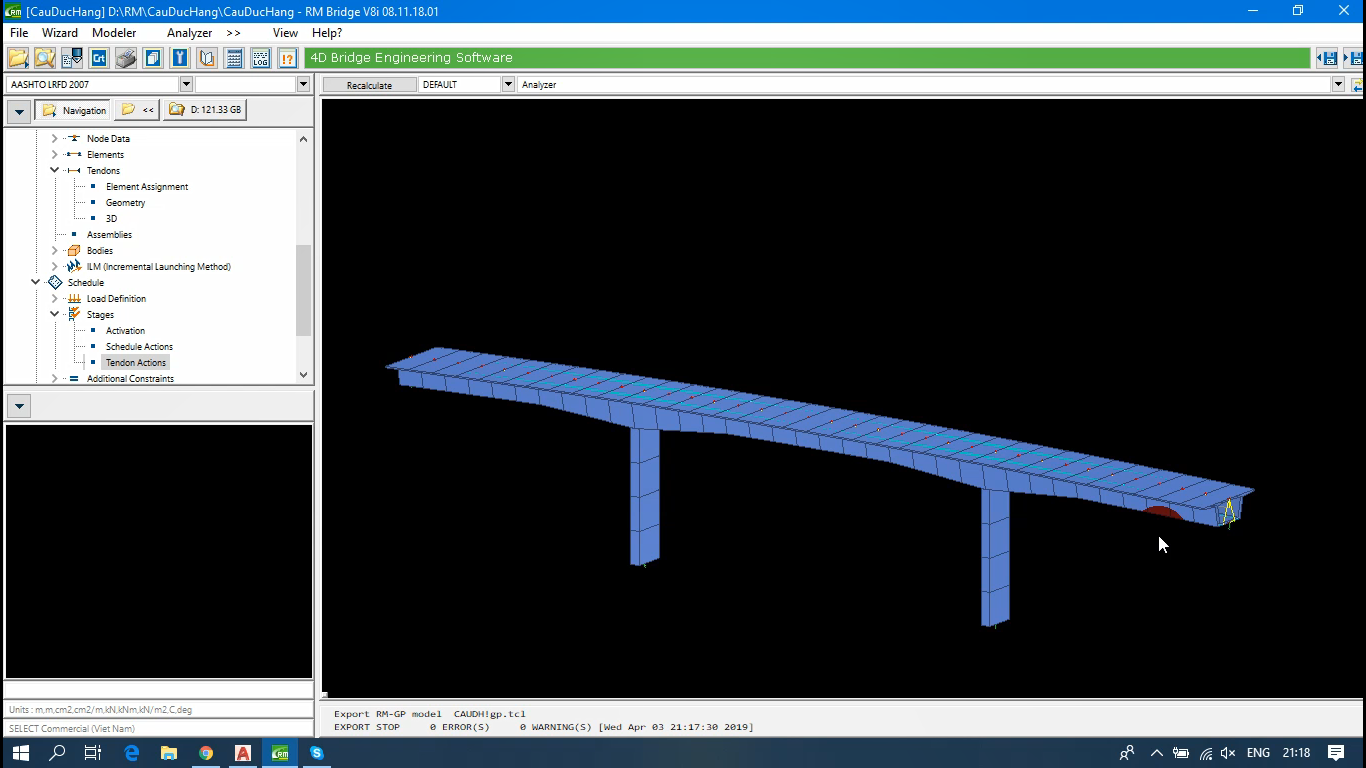Open Google Chrome from the taskbar
1366x768 pixels.
pyautogui.click(x=206, y=753)
